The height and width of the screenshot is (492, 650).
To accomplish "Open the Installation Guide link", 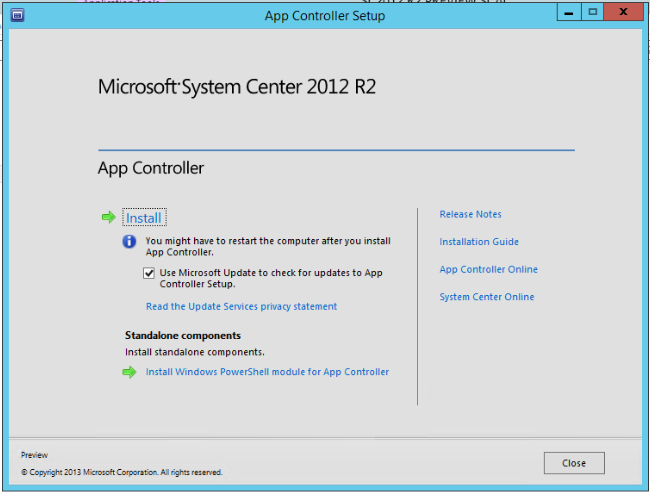I will 479,242.
